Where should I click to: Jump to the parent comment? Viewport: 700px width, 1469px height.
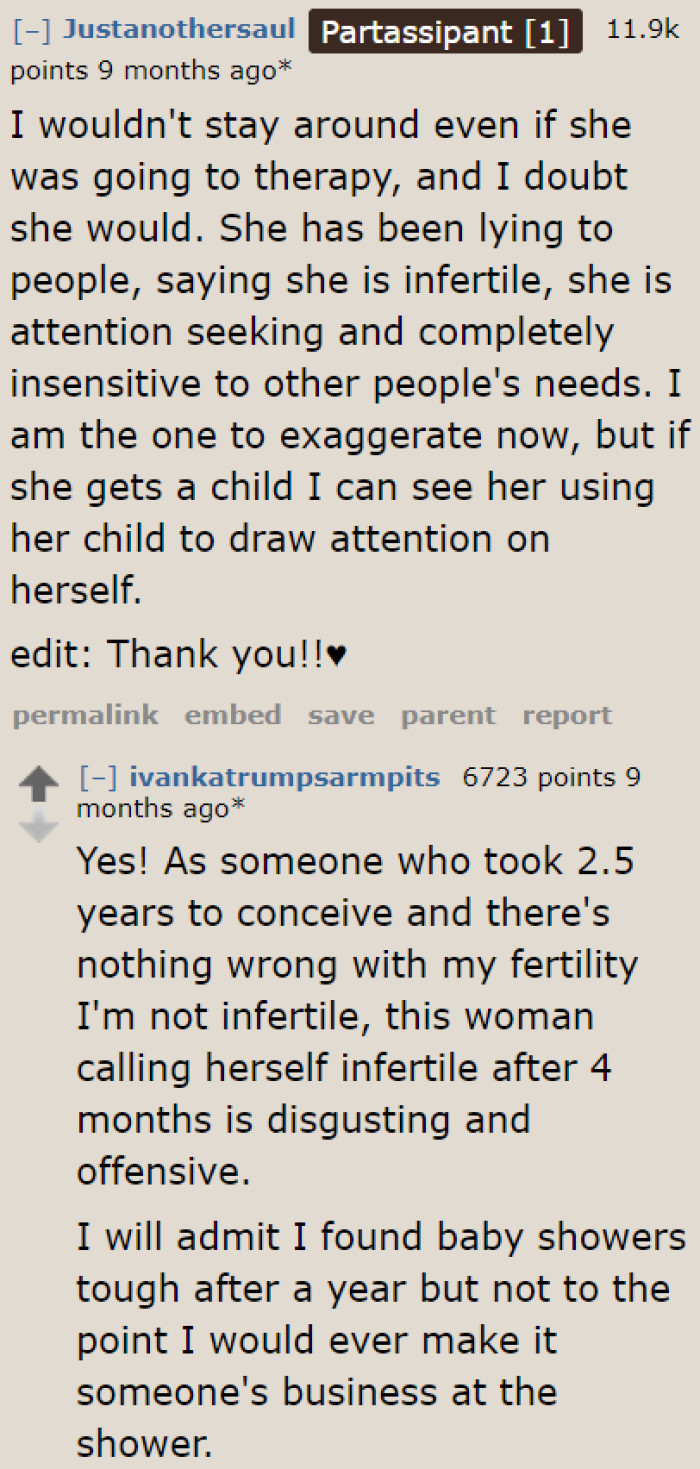tap(448, 715)
